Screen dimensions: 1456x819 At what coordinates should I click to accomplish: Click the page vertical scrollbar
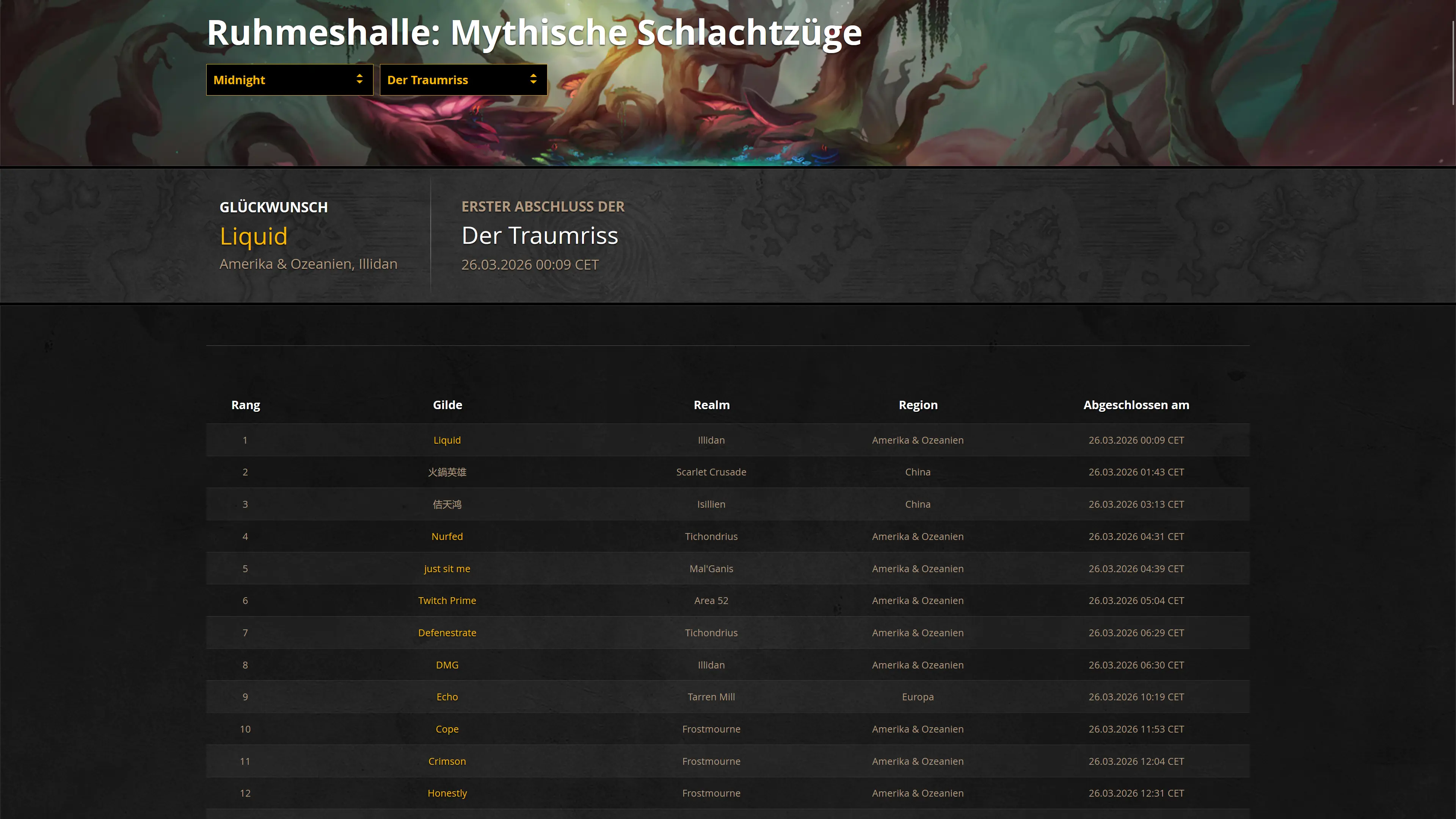tap(1453, 62)
